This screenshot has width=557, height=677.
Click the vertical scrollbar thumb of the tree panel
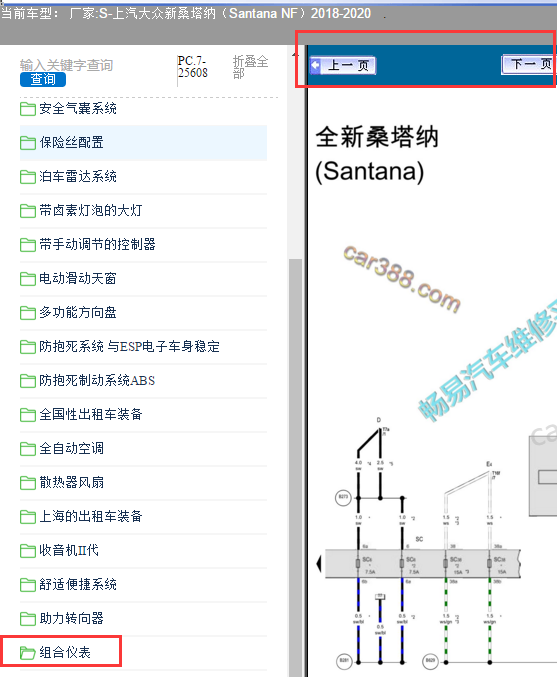pyautogui.click(x=295, y=466)
